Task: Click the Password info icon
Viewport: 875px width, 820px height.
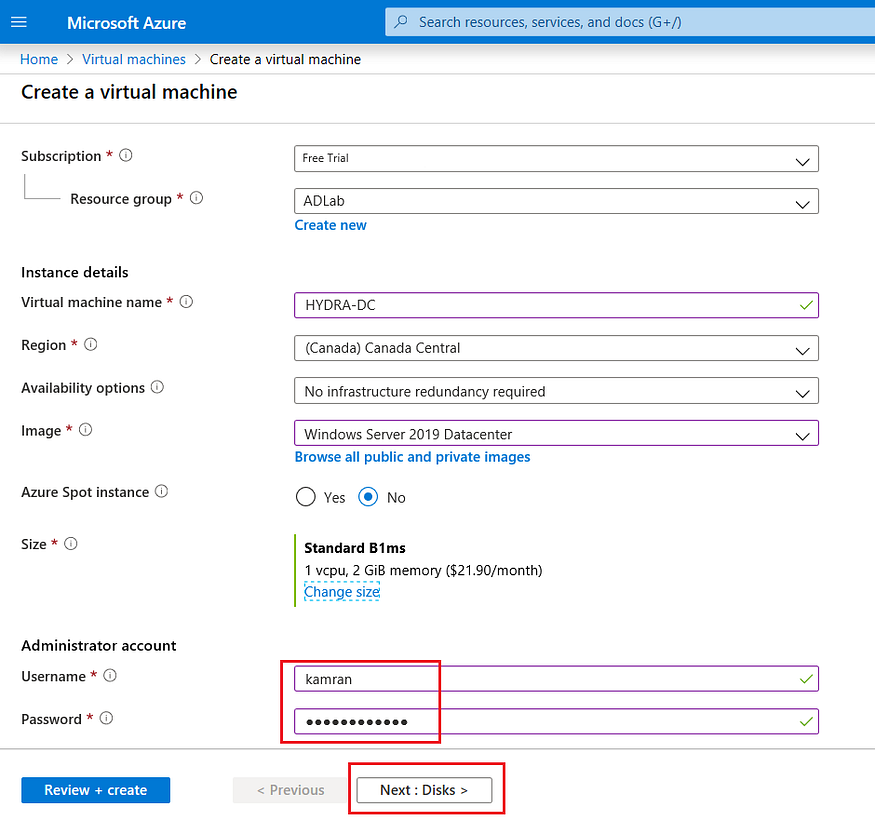Action: tap(104, 718)
